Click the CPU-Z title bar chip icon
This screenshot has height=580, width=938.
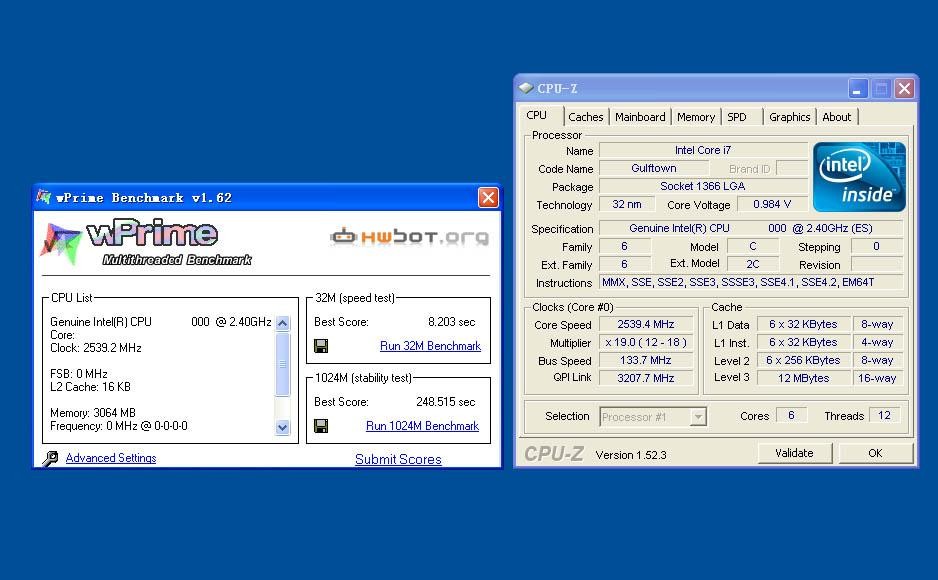tap(526, 88)
